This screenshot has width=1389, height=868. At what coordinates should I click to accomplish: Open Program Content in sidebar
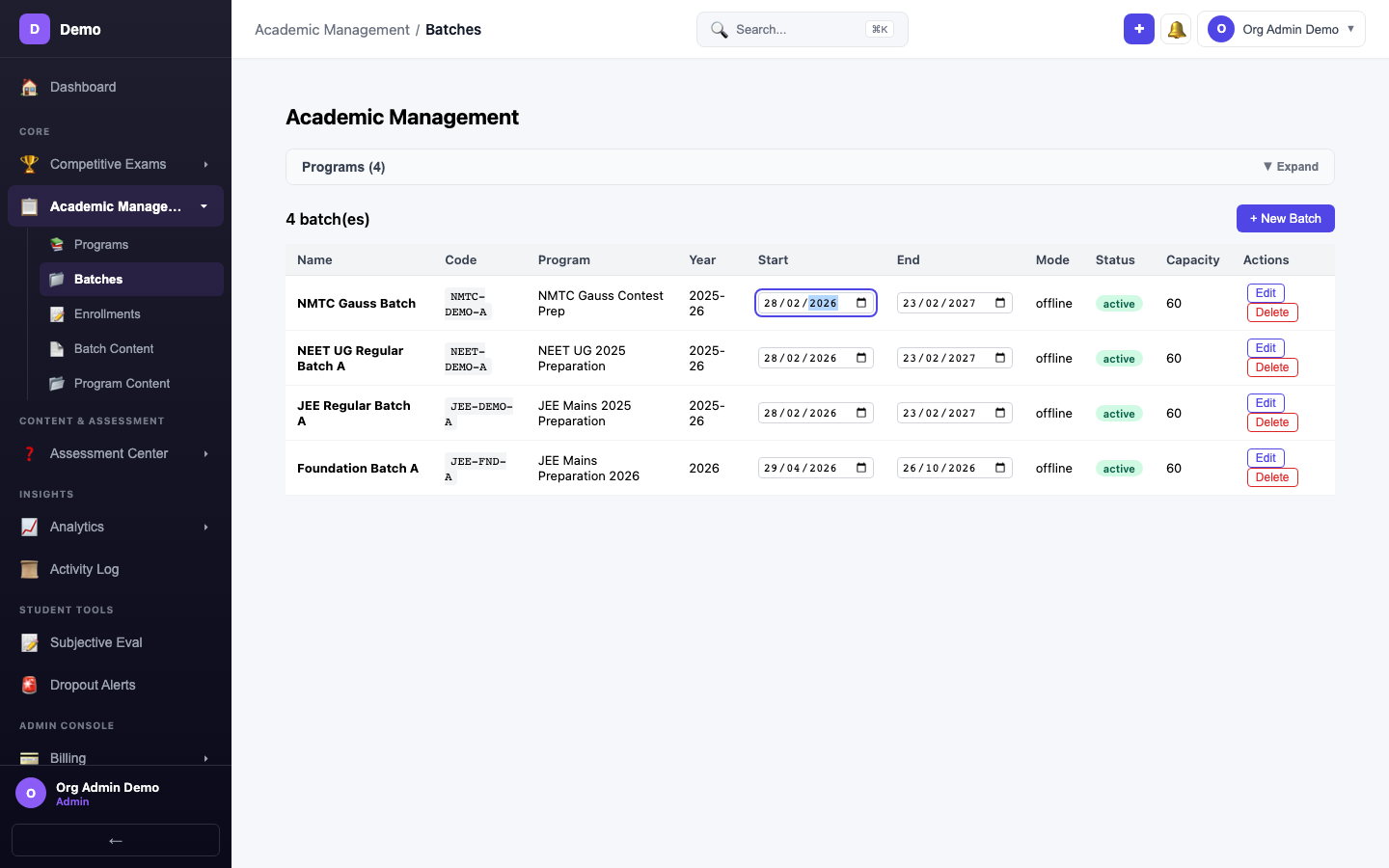point(131,384)
